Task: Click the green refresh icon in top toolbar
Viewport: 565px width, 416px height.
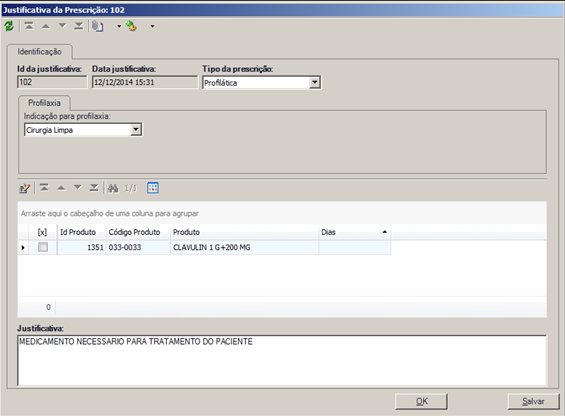Action: (9, 26)
